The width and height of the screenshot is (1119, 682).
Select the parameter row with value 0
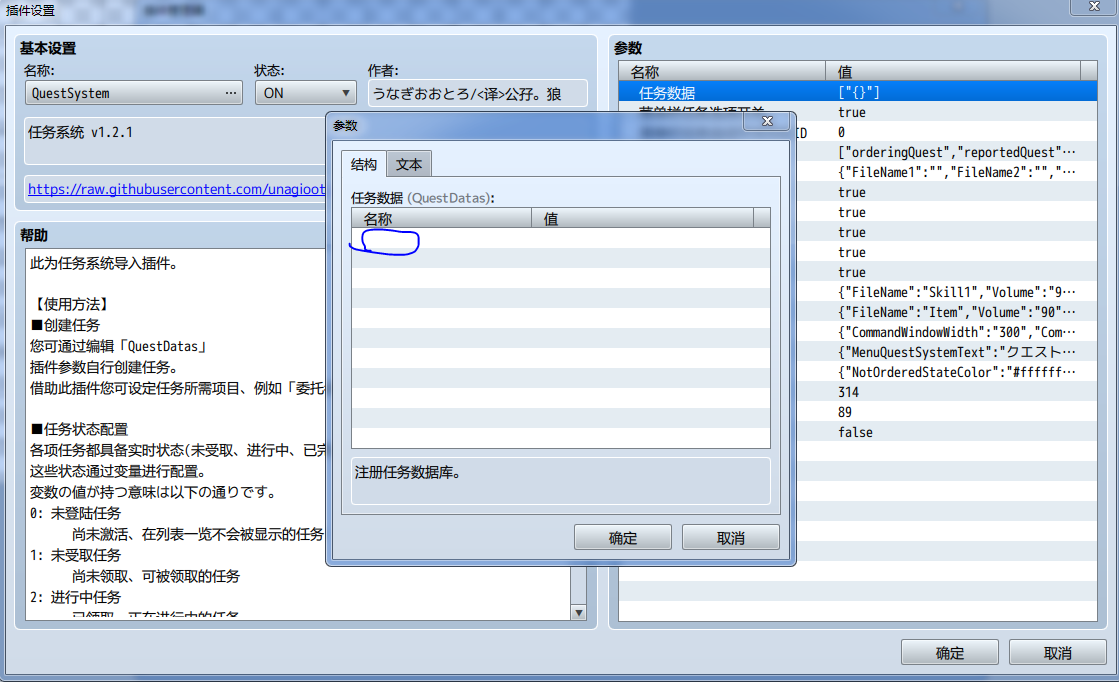coord(858,132)
